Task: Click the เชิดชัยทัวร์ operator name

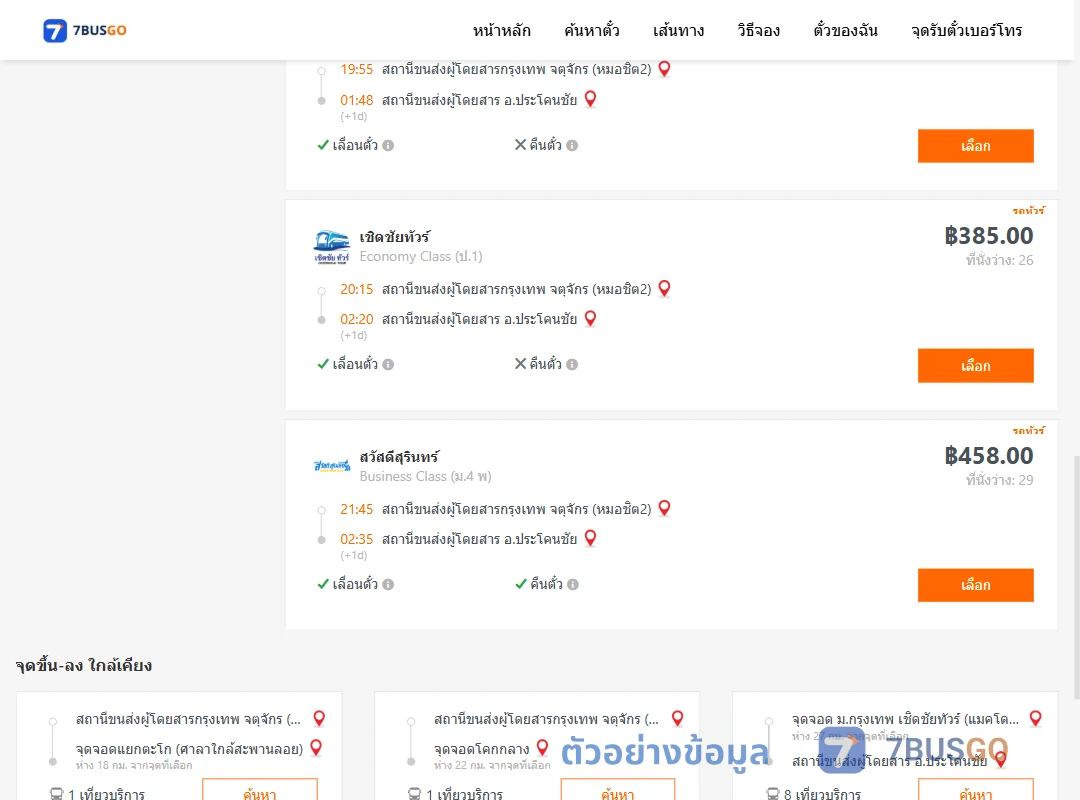Action: pyautogui.click(x=395, y=237)
